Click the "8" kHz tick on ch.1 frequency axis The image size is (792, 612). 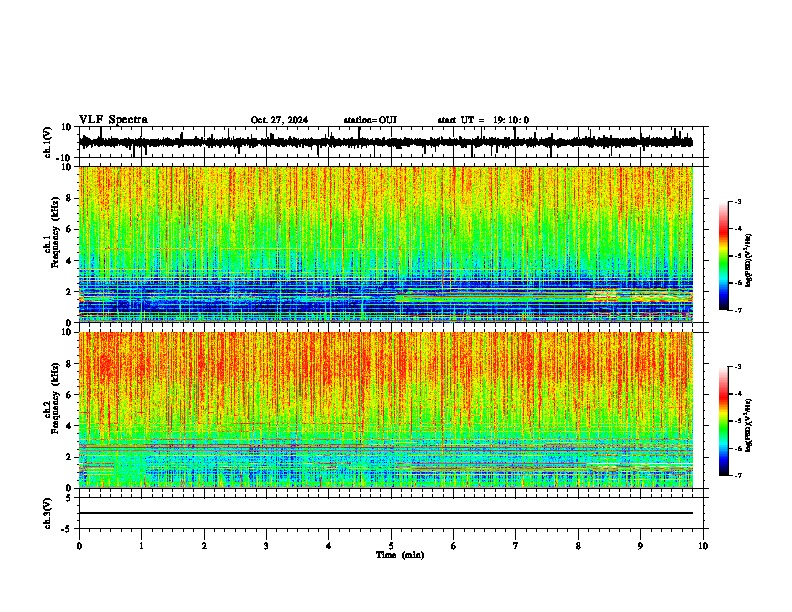tap(69, 198)
